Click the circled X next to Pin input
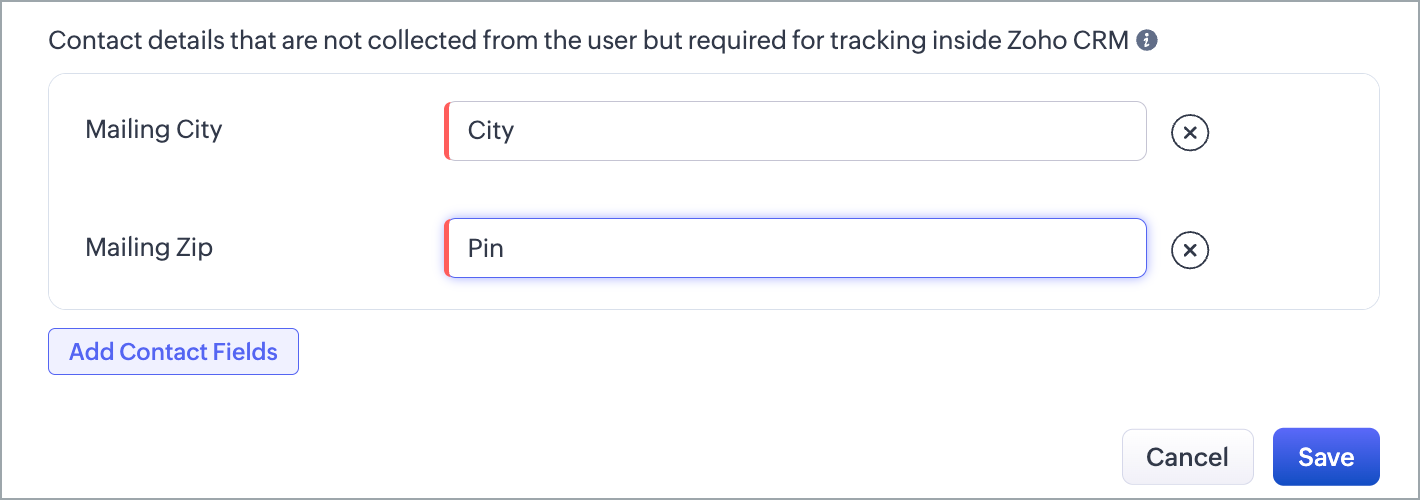Viewport: 1420px width, 500px height. coord(1190,250)
